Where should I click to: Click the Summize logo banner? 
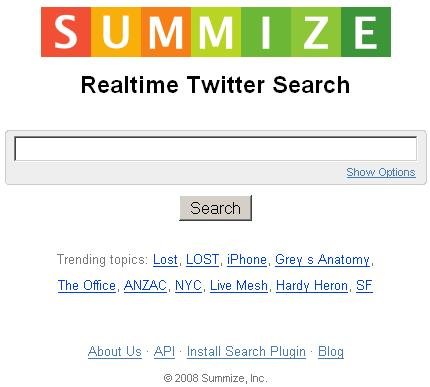coord(216,32)
